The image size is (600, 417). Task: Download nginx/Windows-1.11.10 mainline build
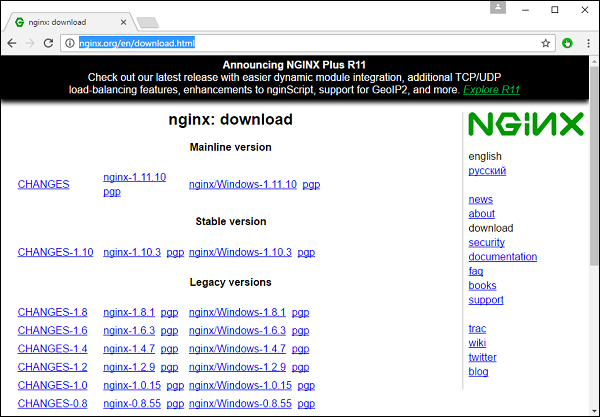click(x=242, y=184)
